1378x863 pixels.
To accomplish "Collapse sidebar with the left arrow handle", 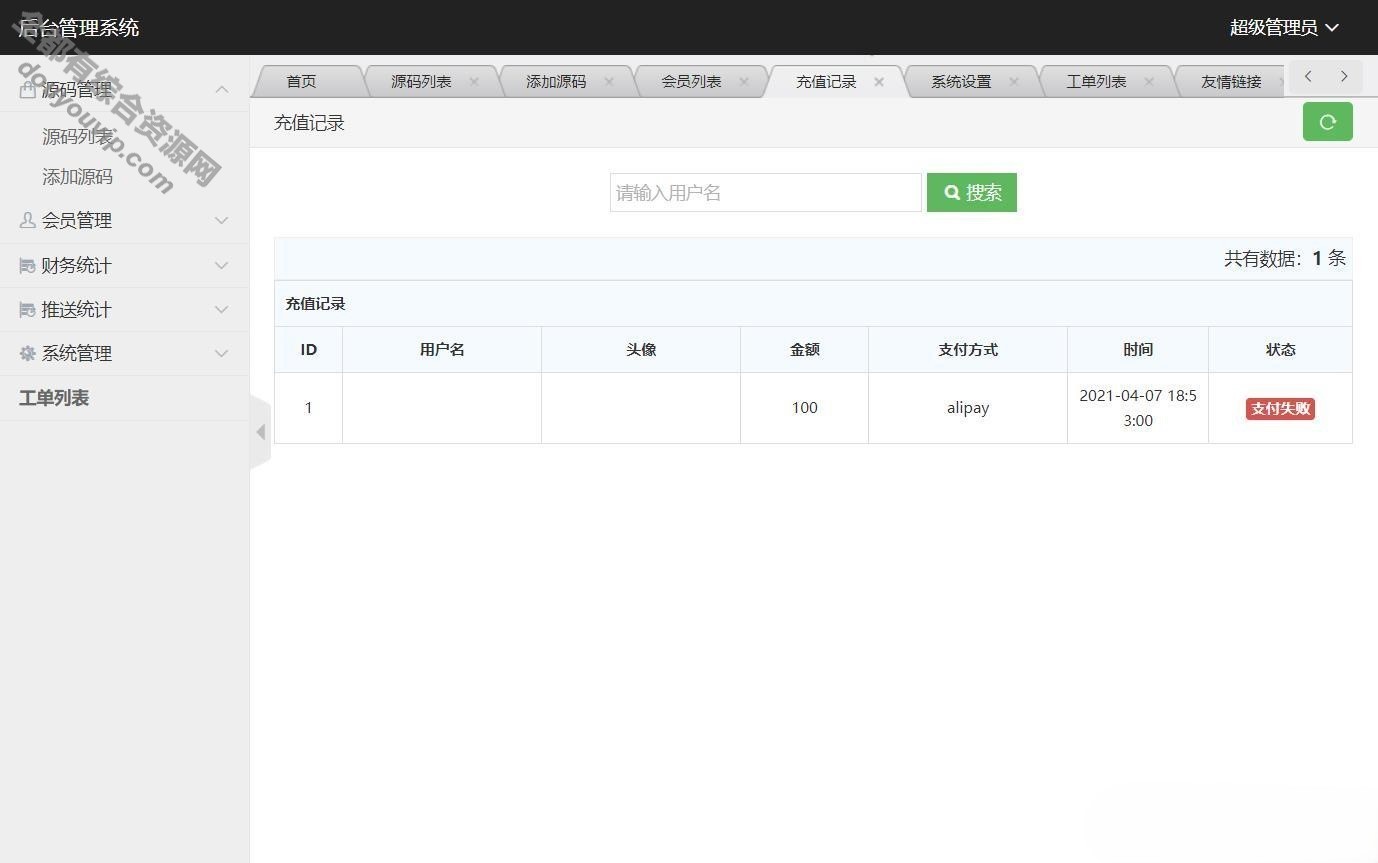I will click(x=260, y=432).
